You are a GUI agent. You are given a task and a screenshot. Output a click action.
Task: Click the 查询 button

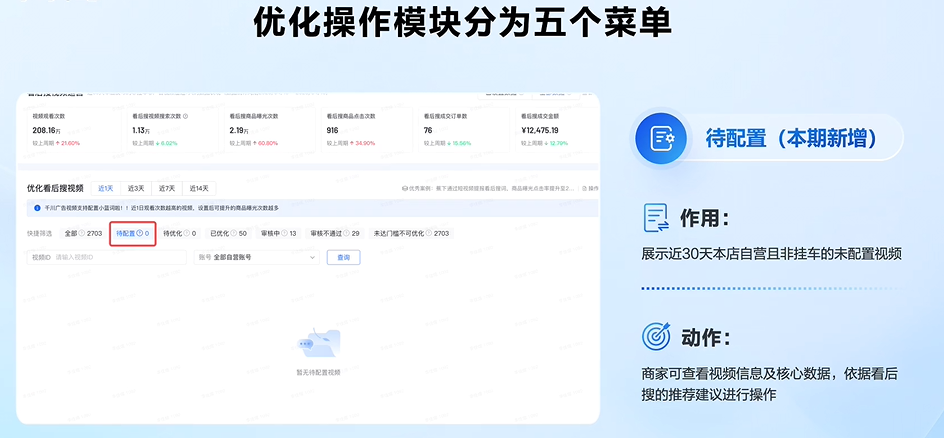point(343,257)
